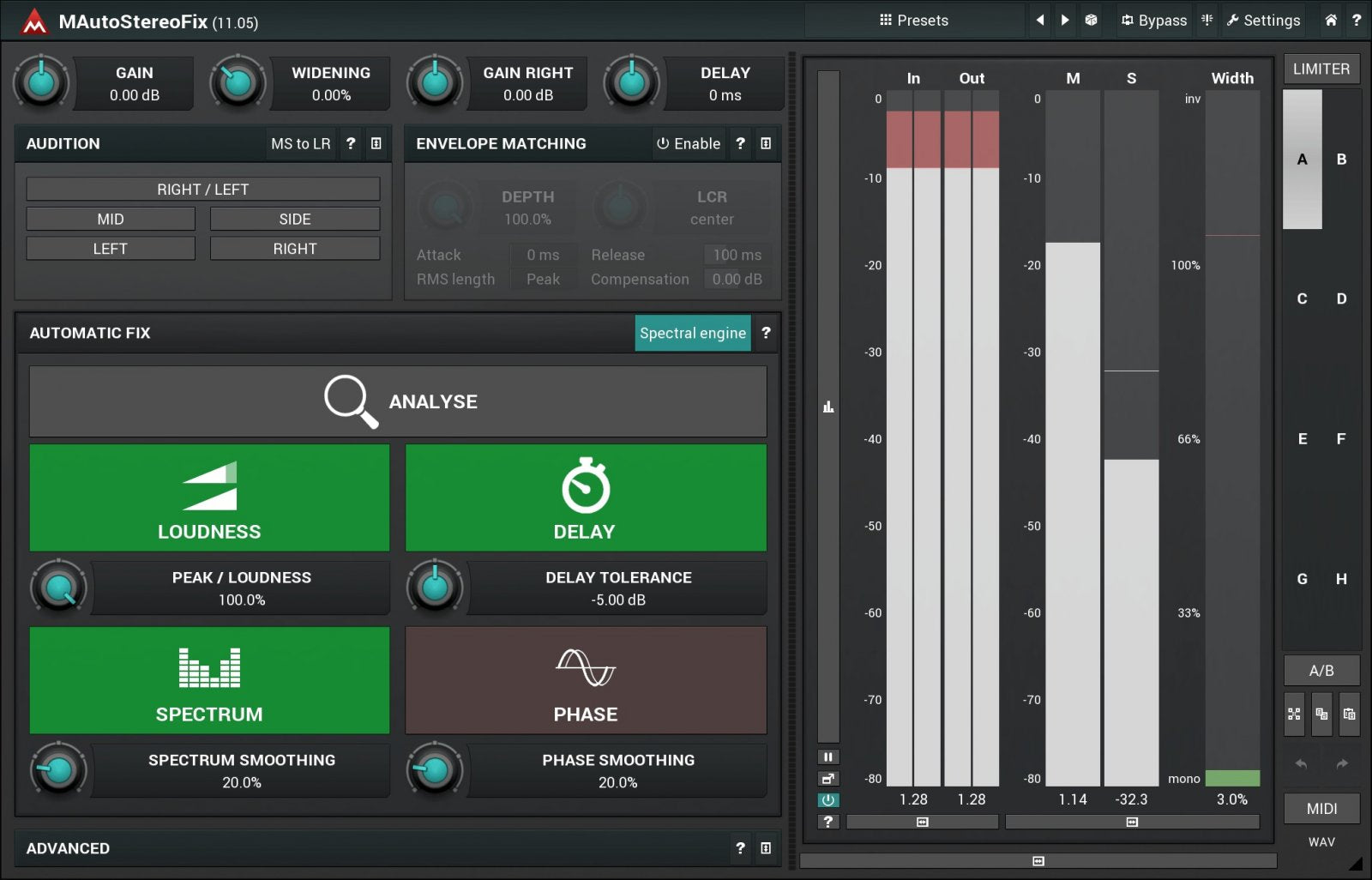Open Settings with the wrench icon
Image resolution: width=1372 pixels, height=880 pixels.
pos(1263,20)
